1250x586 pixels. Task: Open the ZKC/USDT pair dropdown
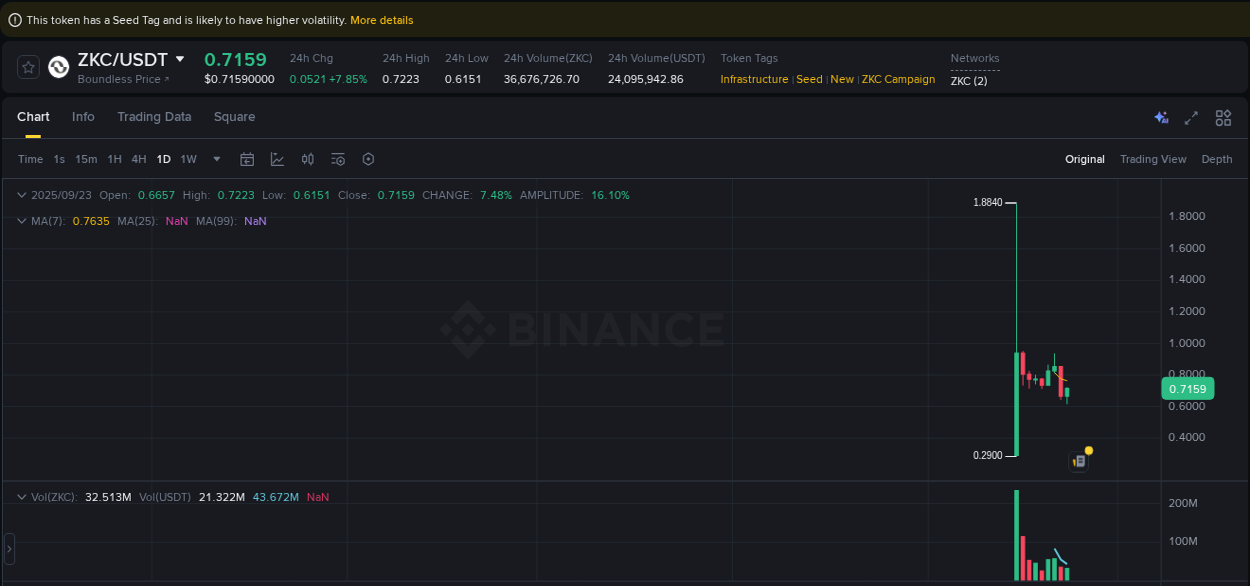coord(180,58)
